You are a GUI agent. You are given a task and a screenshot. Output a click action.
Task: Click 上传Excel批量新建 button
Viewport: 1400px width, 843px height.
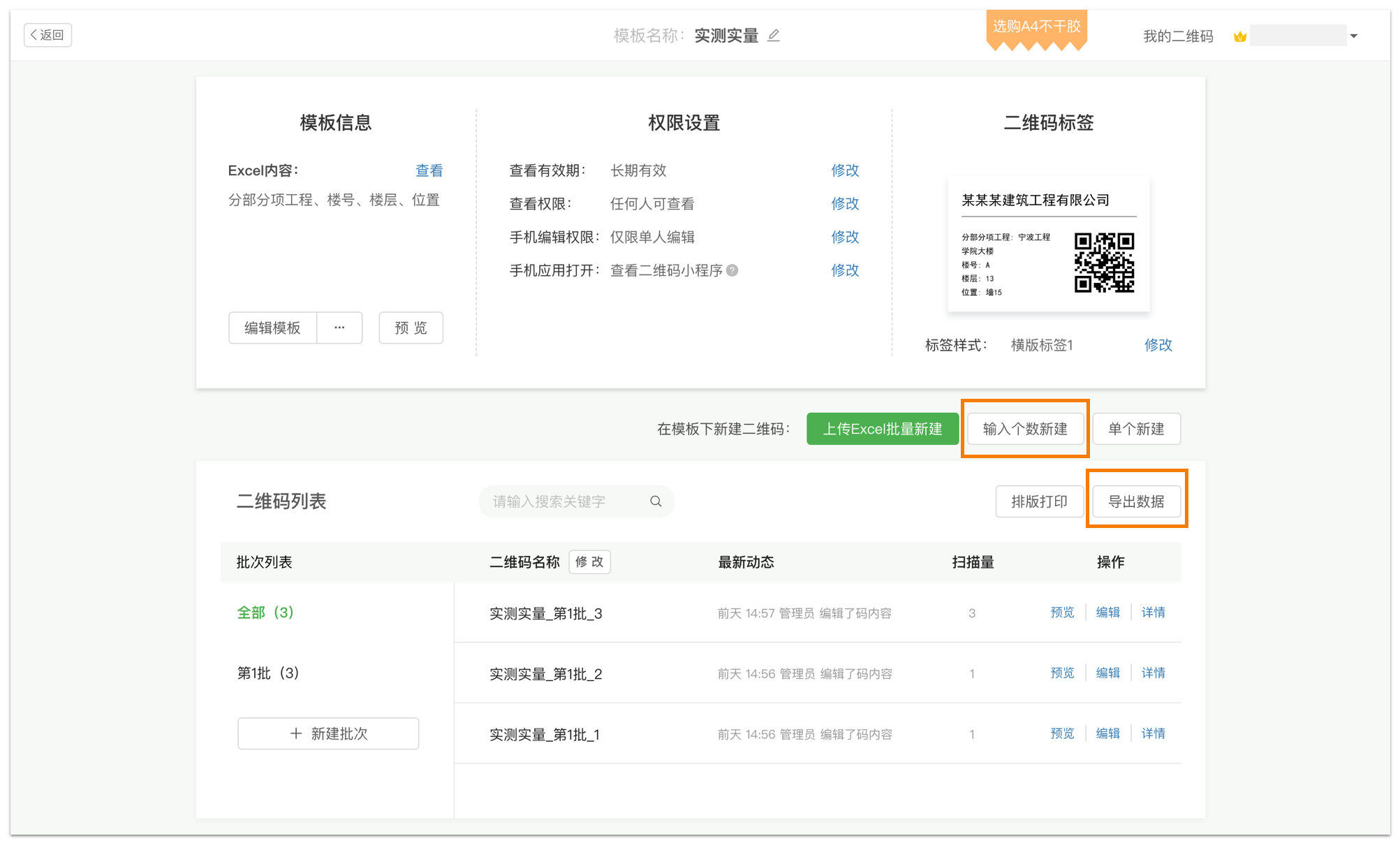(x=882, y=429)
